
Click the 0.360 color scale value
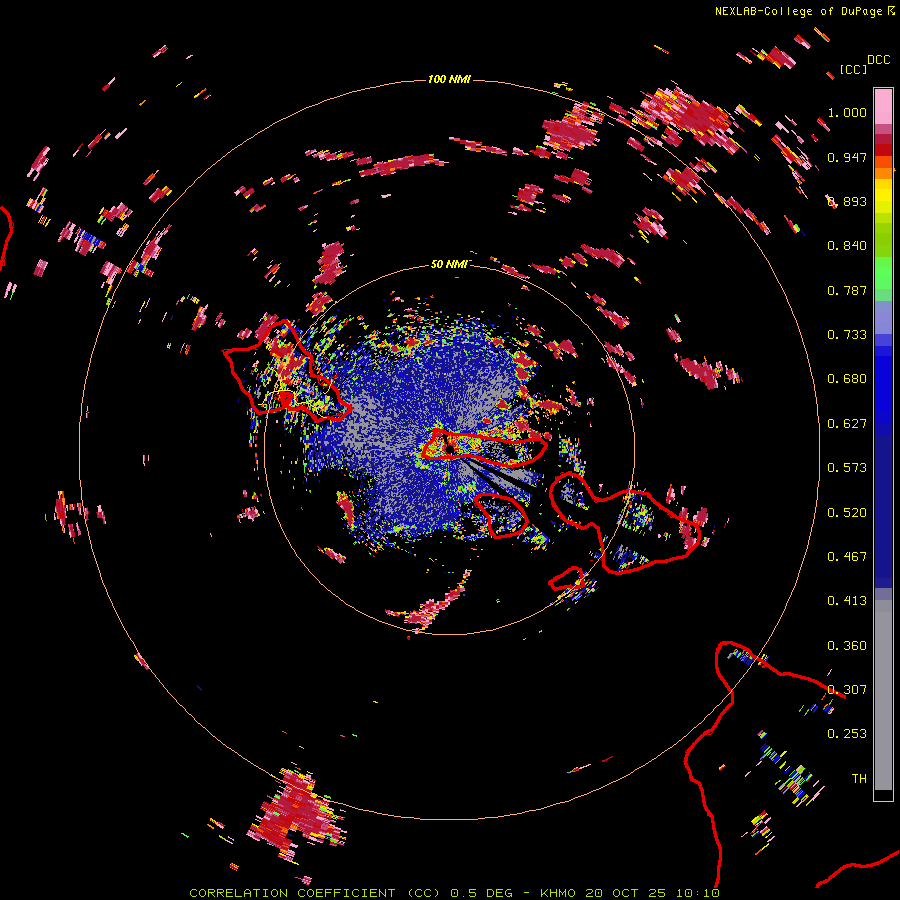[847, 646]
